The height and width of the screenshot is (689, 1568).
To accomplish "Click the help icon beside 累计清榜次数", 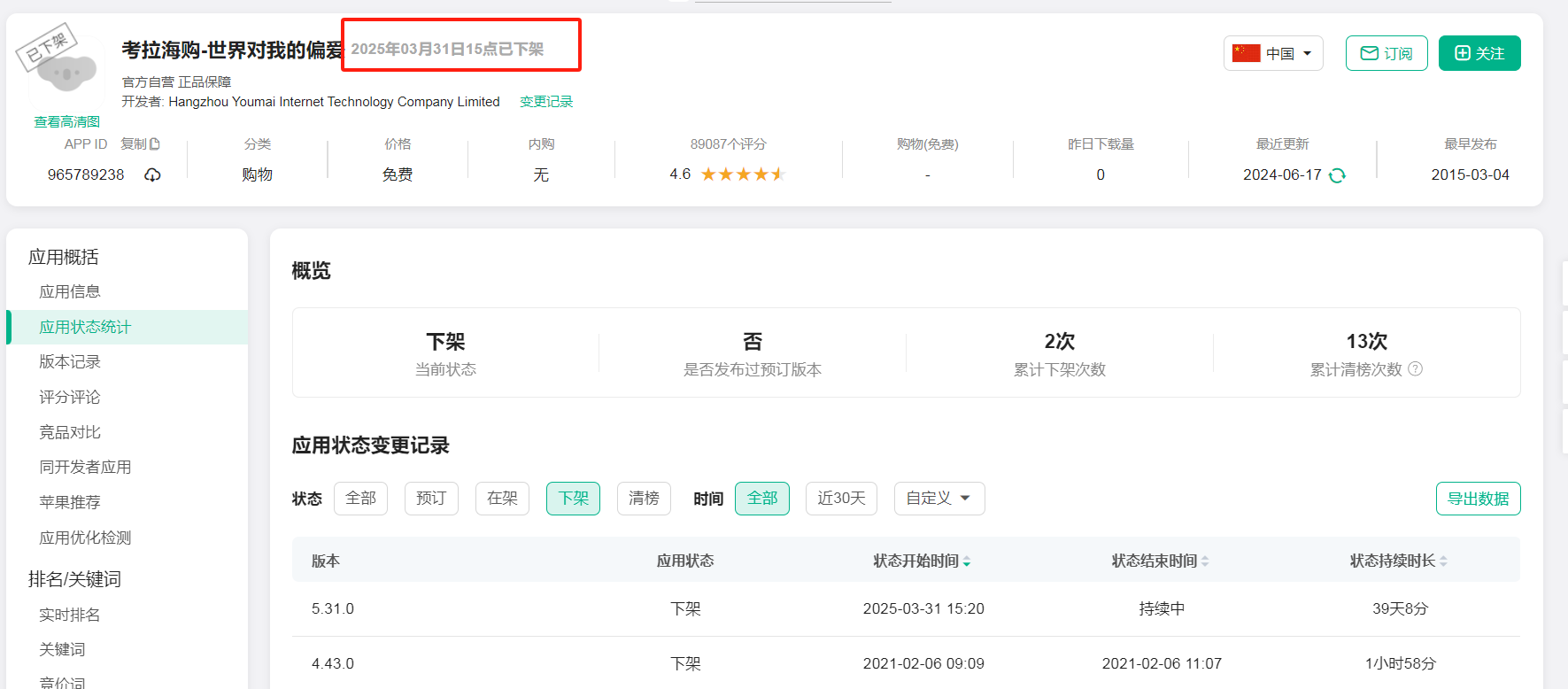I will [x=1415, y=368].
